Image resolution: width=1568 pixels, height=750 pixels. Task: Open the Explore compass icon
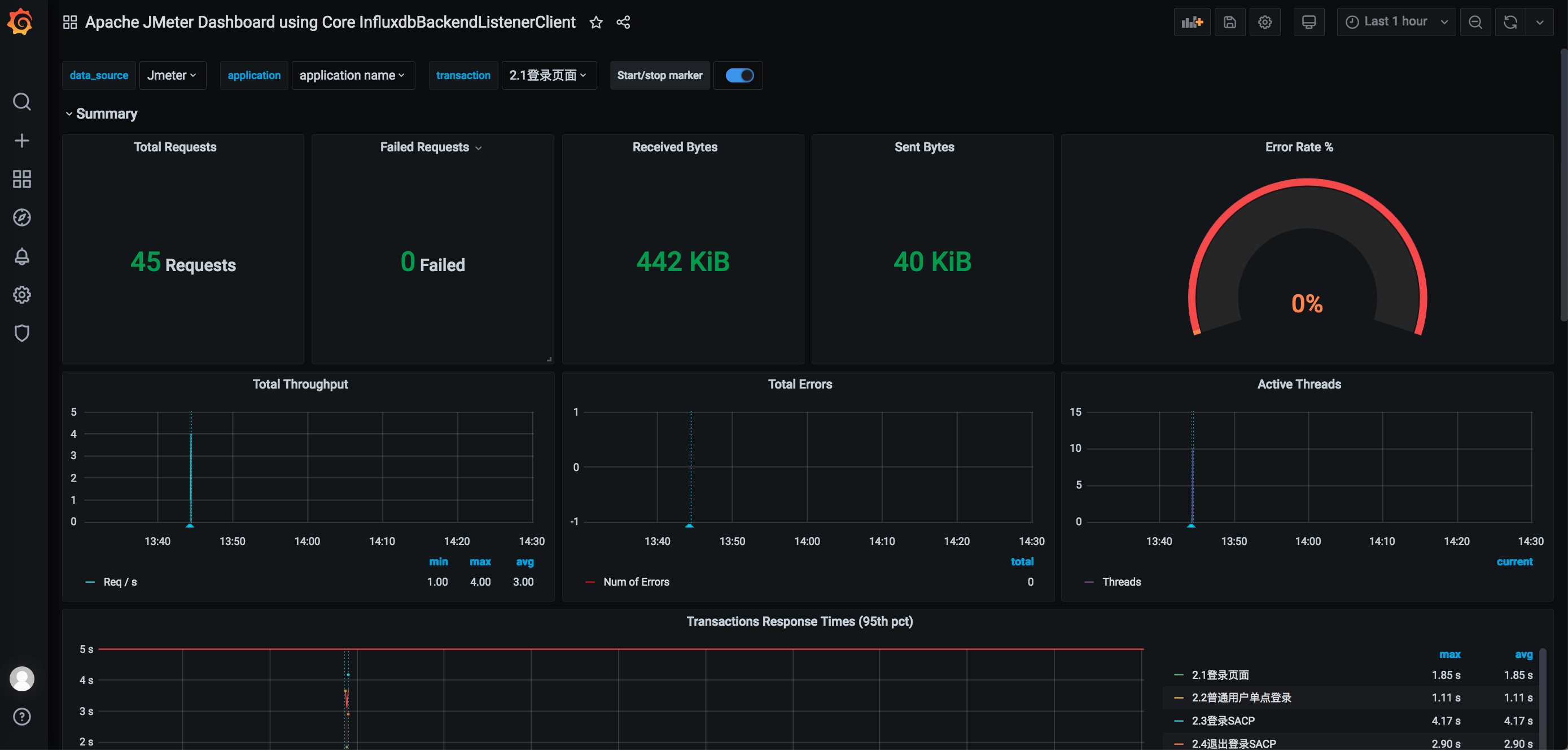point(22,217)
